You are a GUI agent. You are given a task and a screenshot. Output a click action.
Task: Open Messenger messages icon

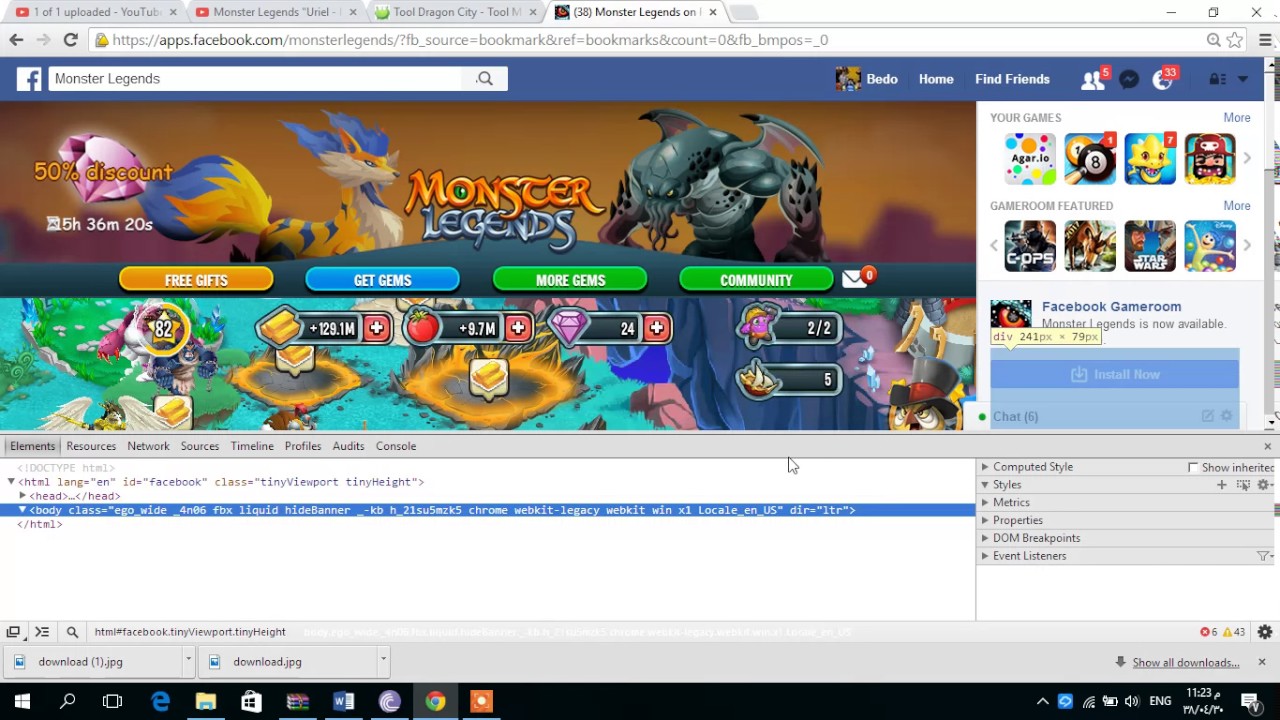coord(1129,80)
